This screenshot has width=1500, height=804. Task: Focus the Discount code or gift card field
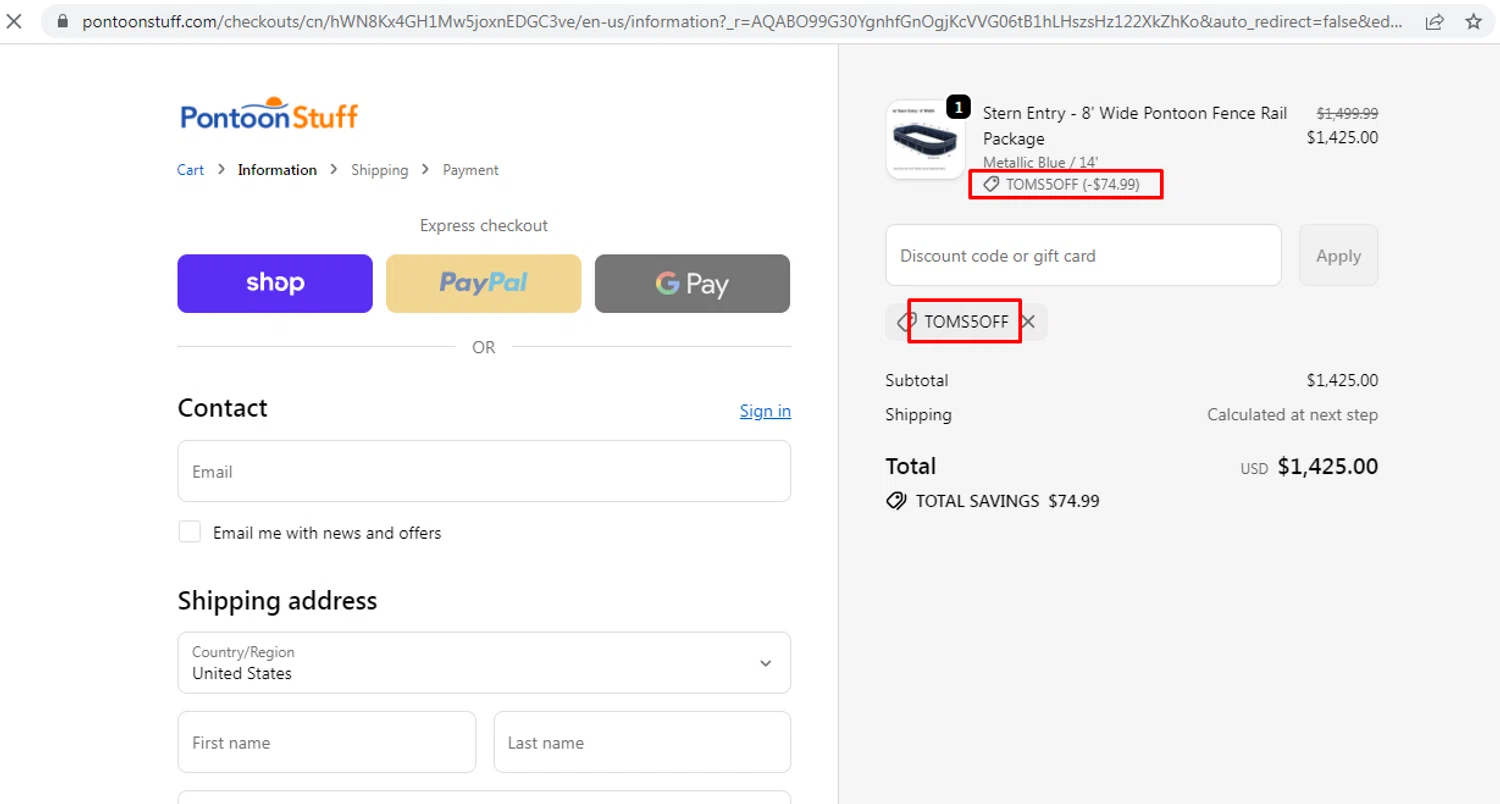coord(1083,255)
